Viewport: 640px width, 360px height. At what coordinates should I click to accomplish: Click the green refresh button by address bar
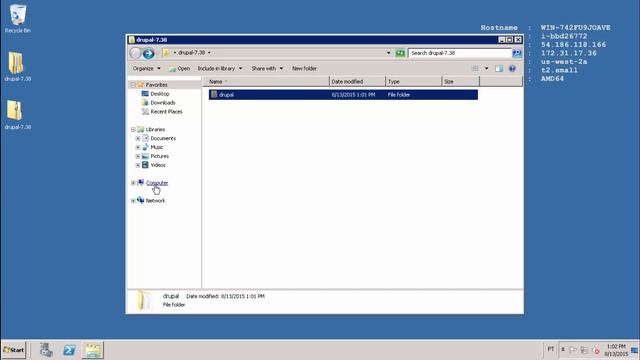[400, 53]
